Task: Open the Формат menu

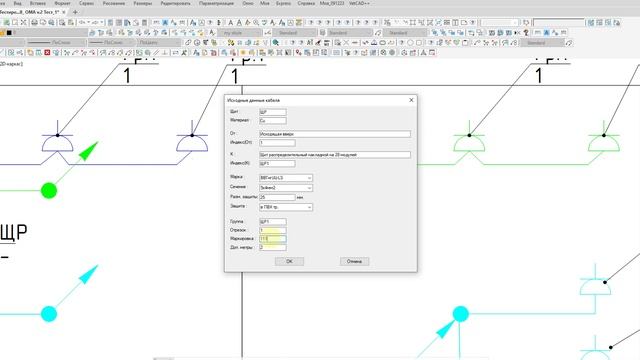Action: [62, 3]
